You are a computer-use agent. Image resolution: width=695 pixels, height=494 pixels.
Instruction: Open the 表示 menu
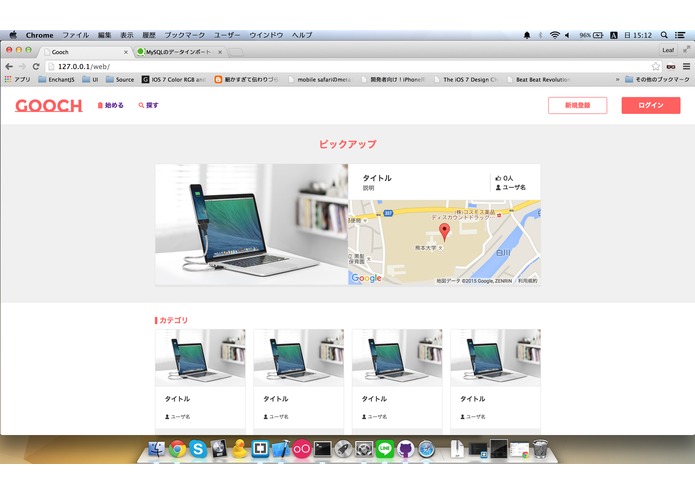127,35
